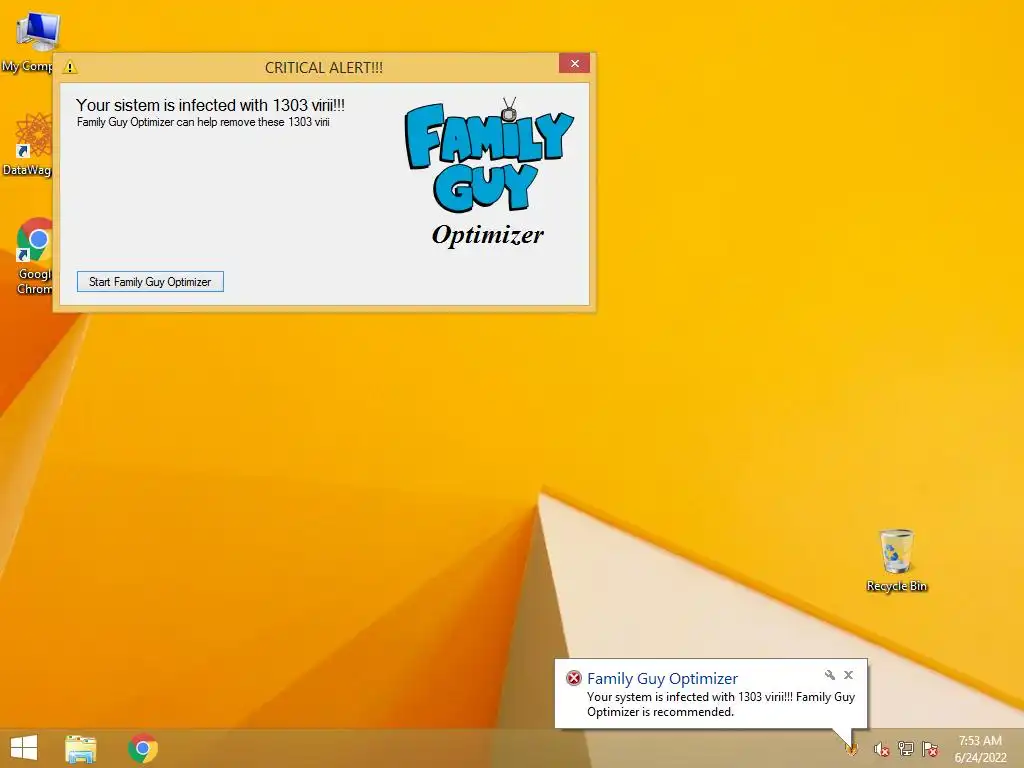Click the balloon message "Optimizer is recommended"

pos(660,712)
